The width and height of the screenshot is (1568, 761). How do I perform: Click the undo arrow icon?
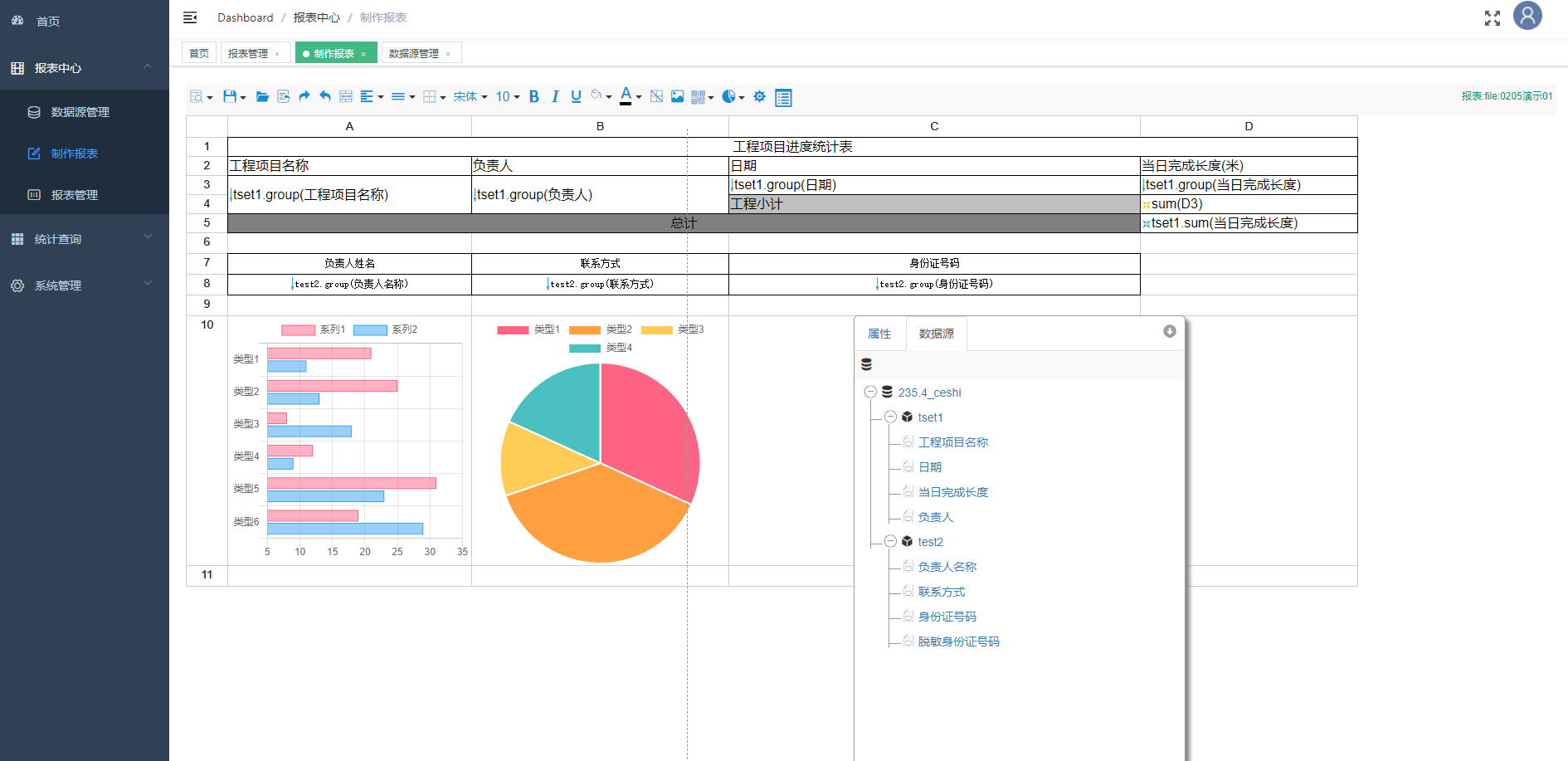click(x=325, y=97)
